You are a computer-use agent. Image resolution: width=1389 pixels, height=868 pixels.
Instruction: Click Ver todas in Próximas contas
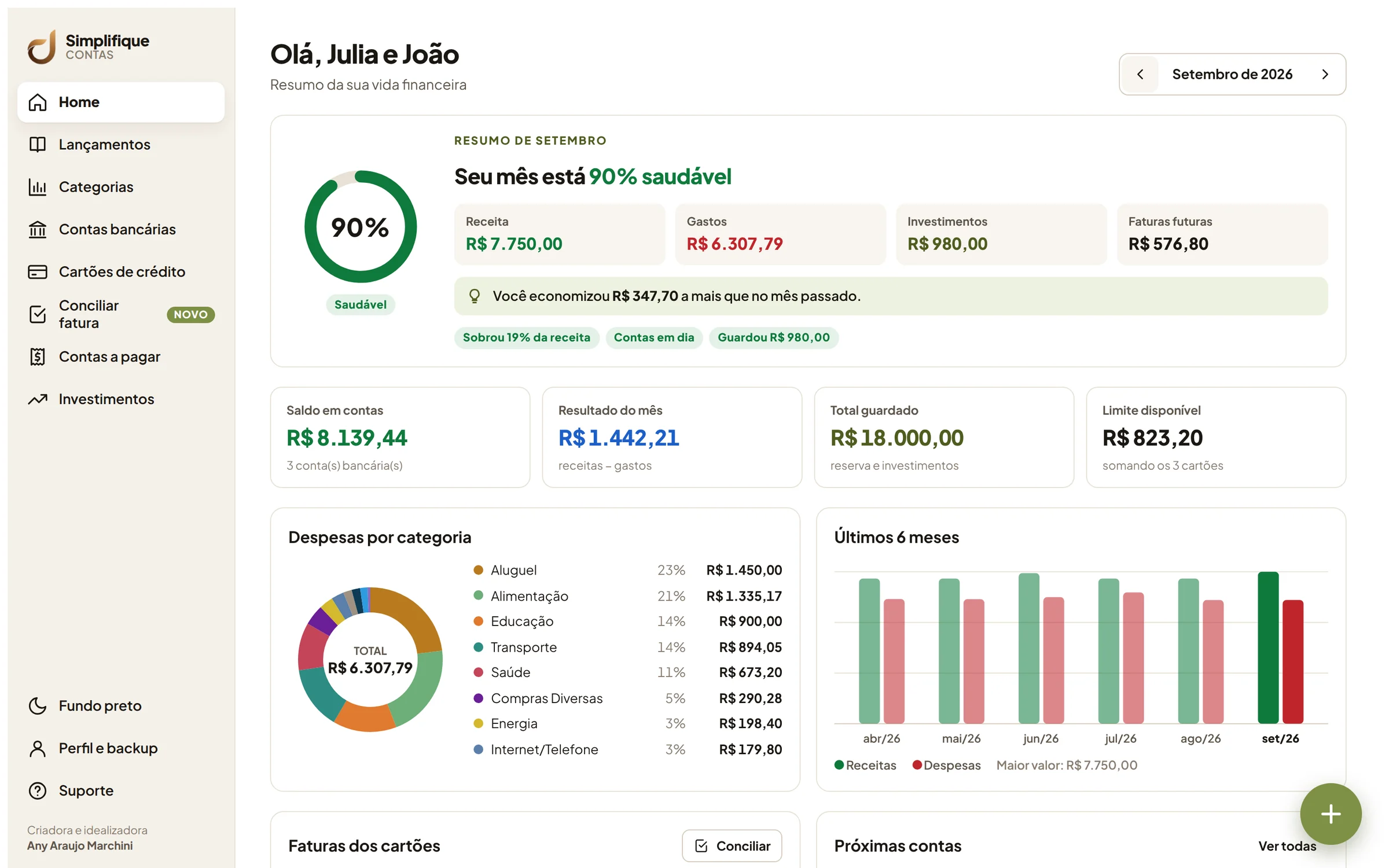click(1287, 846)
